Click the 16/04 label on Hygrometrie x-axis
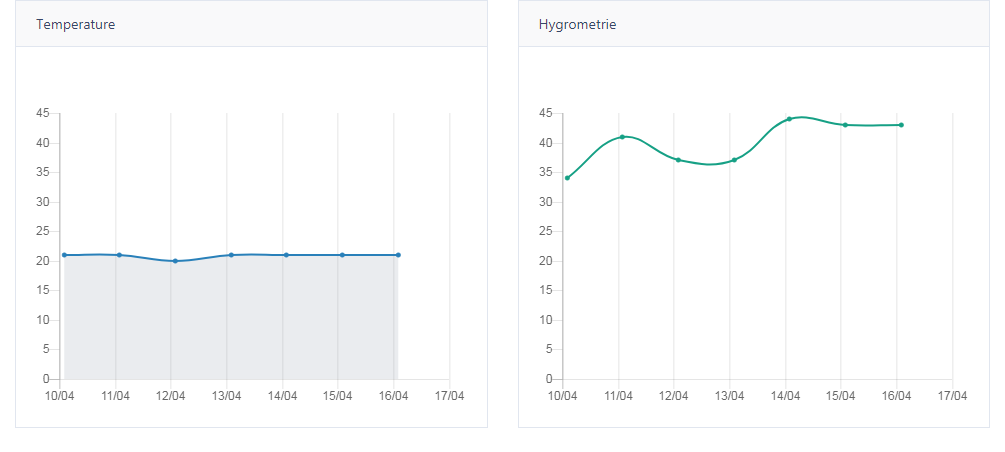This screenshot has height=452, width=1005. coord(897,396)
